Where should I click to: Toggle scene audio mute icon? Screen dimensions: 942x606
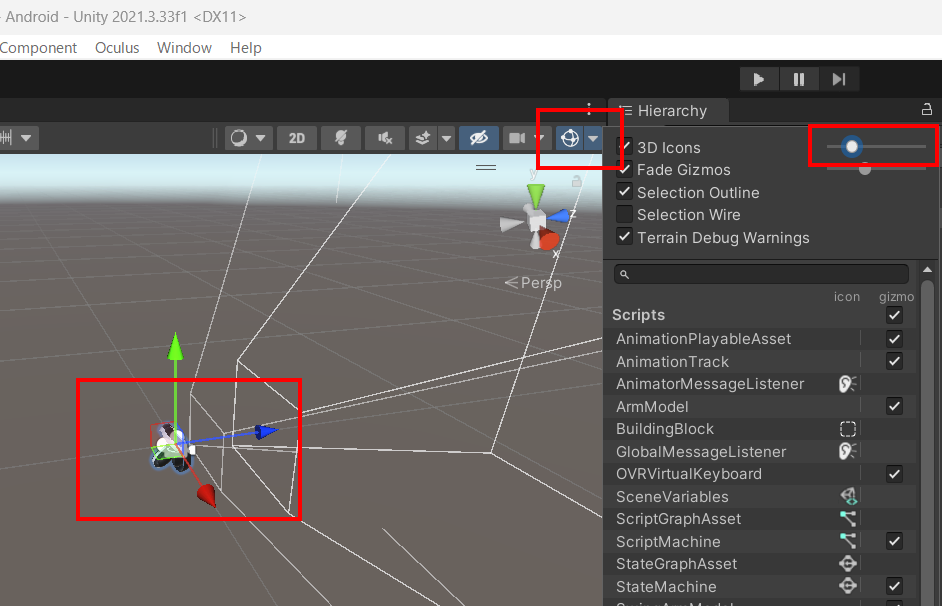[x=385, y=138]
